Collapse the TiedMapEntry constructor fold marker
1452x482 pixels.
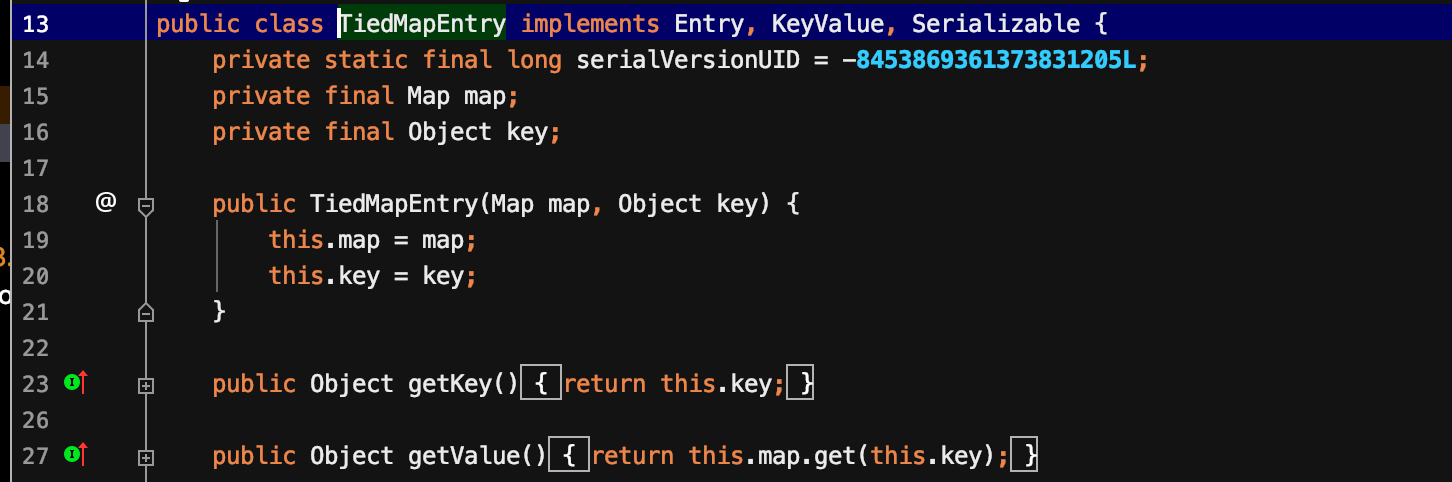pos(146,206)
